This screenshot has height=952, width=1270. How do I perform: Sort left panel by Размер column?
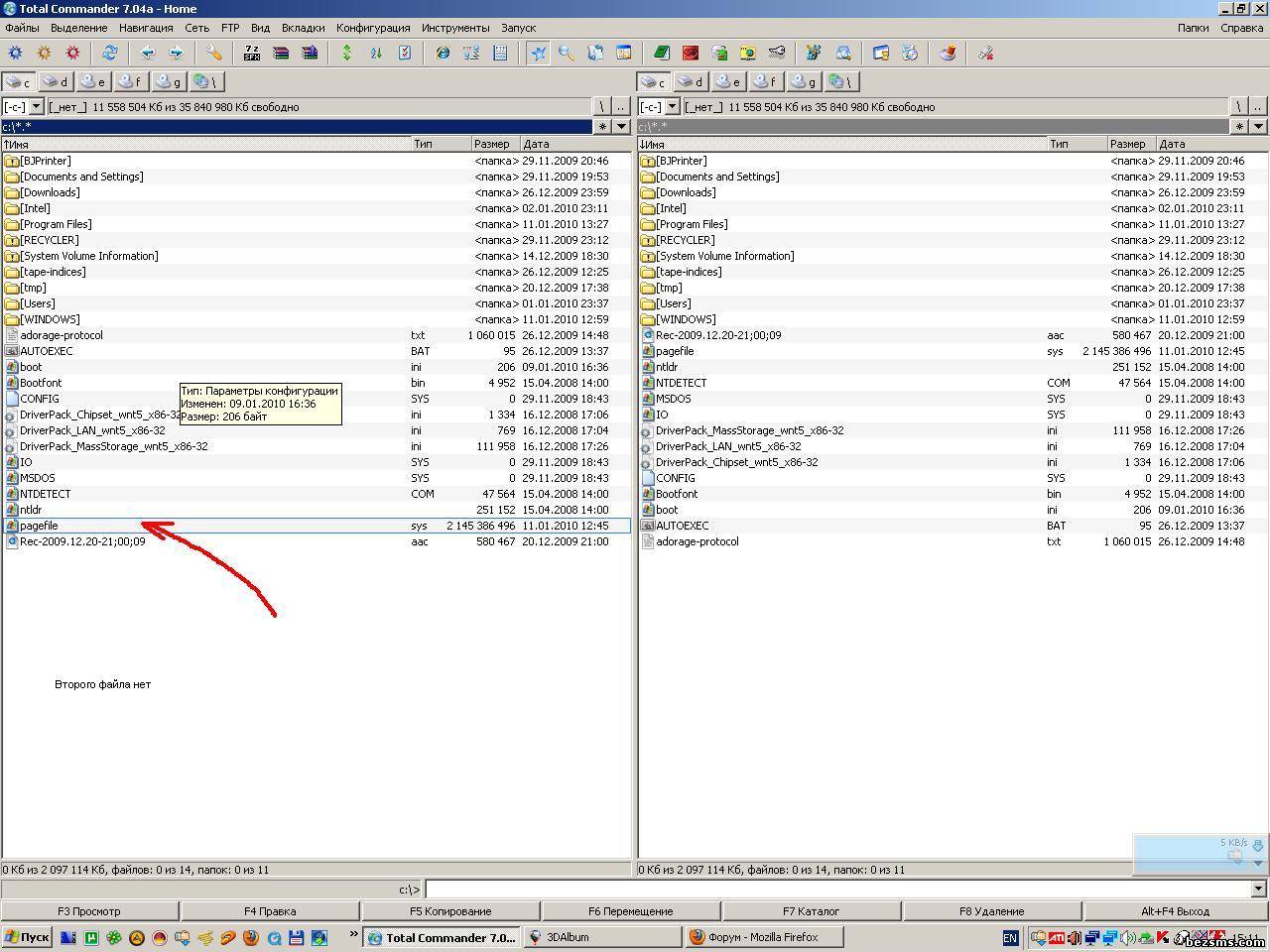pos(495,144)
